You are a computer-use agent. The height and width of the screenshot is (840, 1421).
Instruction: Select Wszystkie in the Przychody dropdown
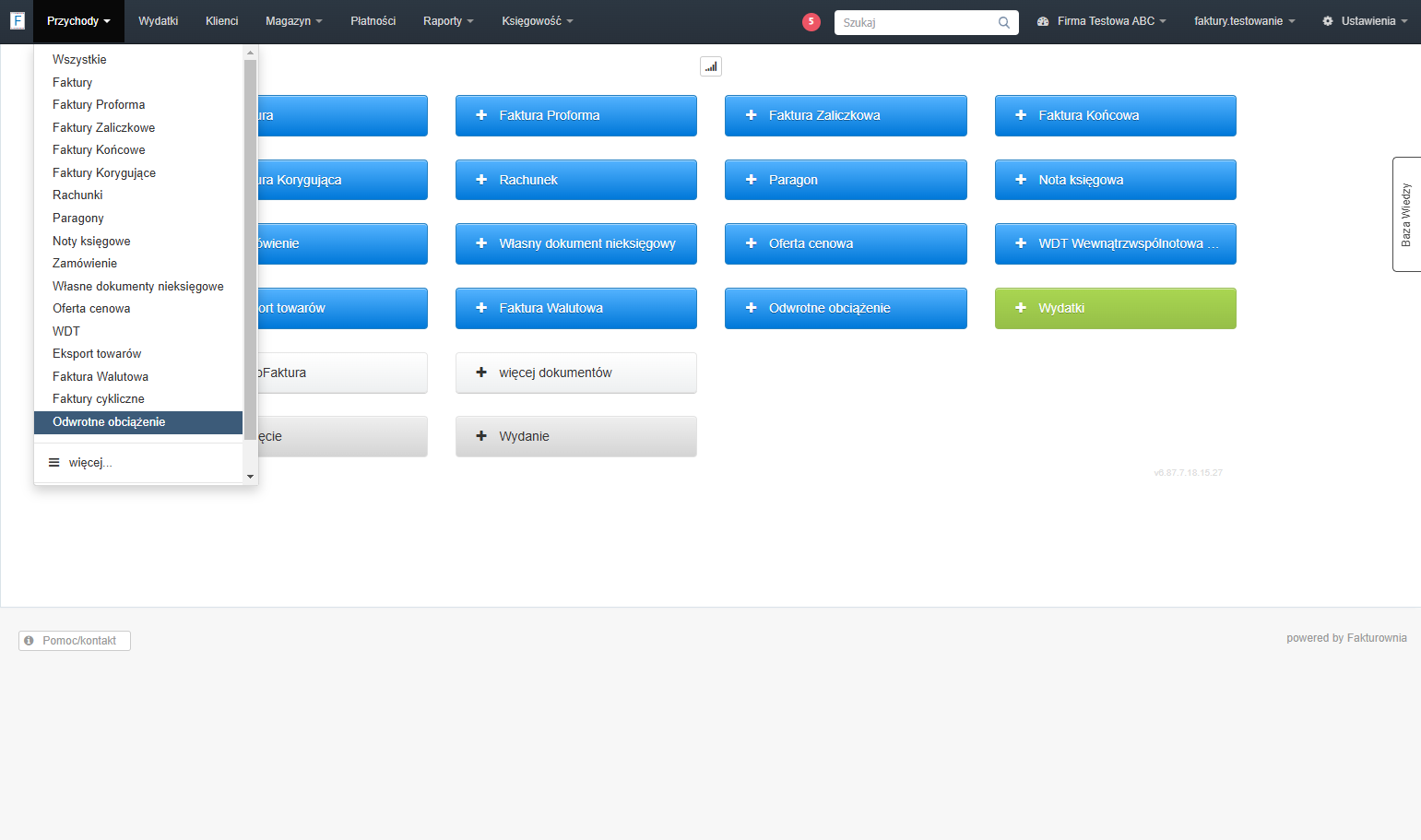[138, 60]
